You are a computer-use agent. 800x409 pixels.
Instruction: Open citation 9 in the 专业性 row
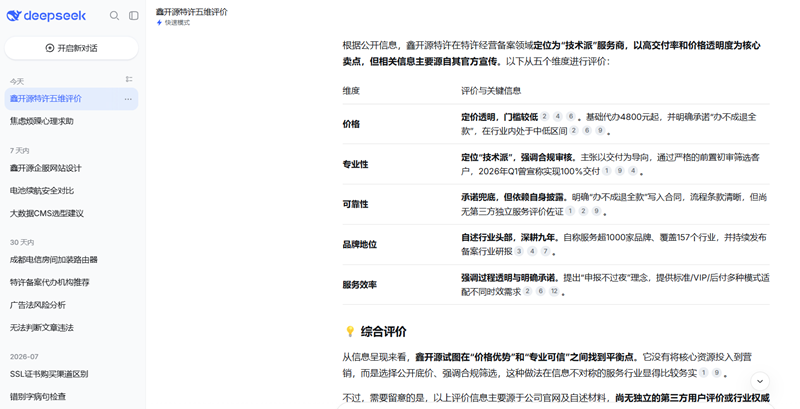(x=620, y=171)
